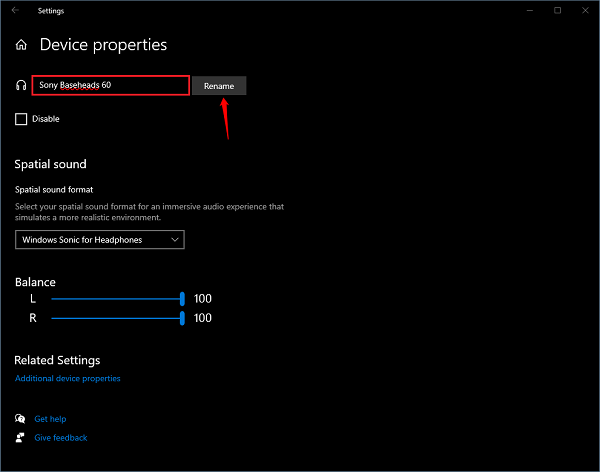
Task: Open Additional device properties link
Action: [x=68, y=379]
